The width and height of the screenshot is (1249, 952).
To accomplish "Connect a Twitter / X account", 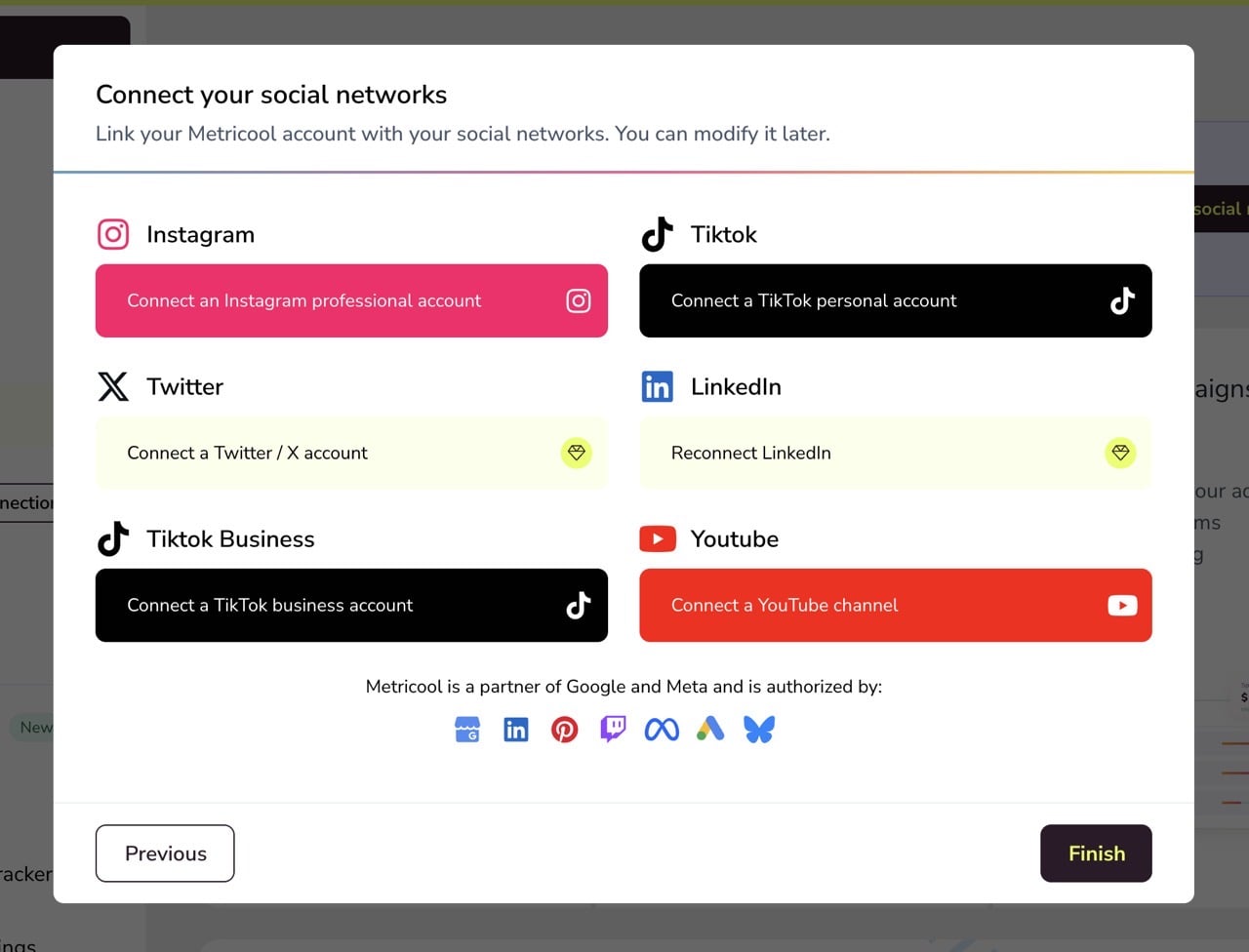I will tap(351, 453).
